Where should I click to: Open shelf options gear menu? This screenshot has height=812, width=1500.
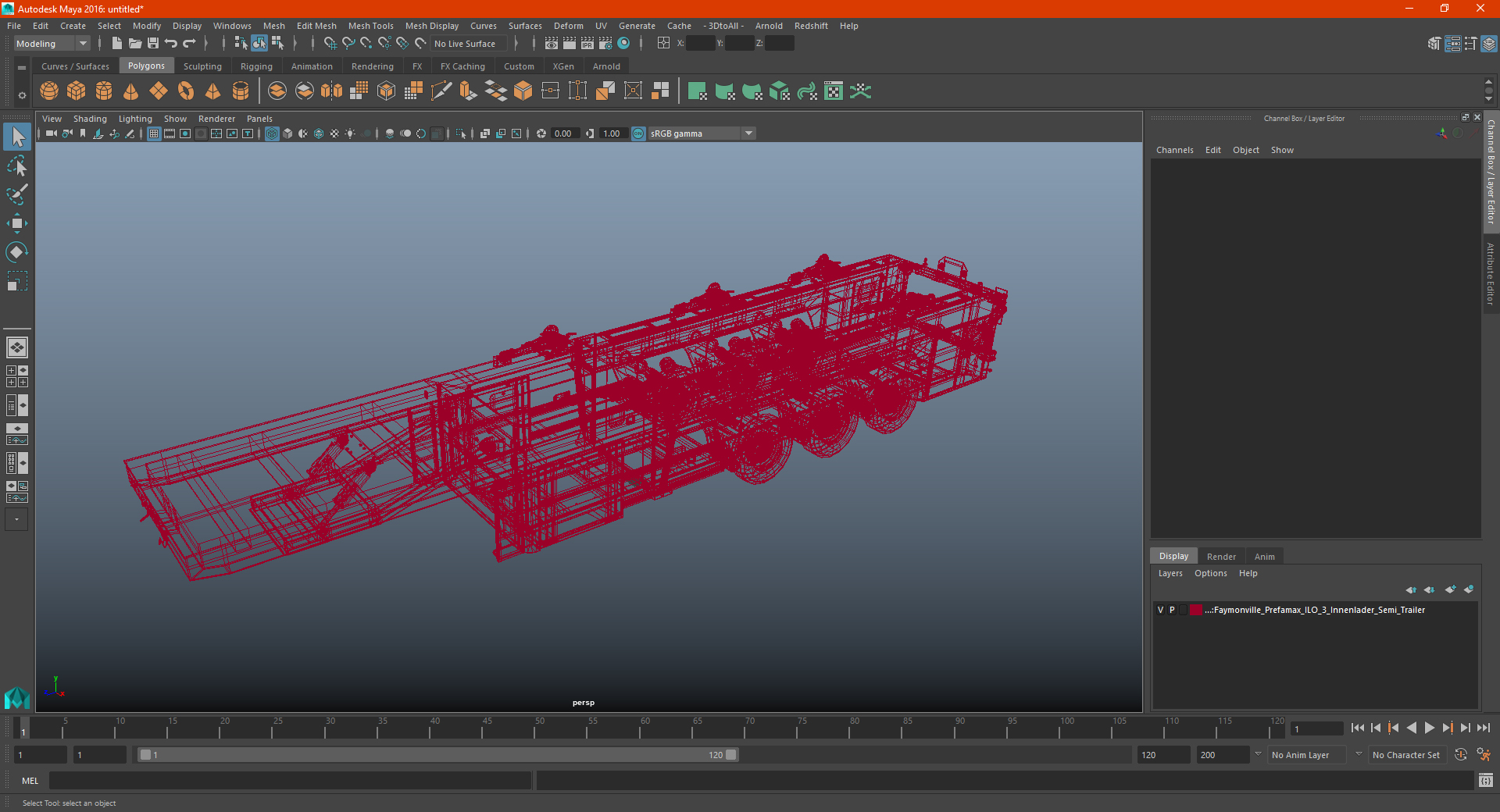point(22,95)
